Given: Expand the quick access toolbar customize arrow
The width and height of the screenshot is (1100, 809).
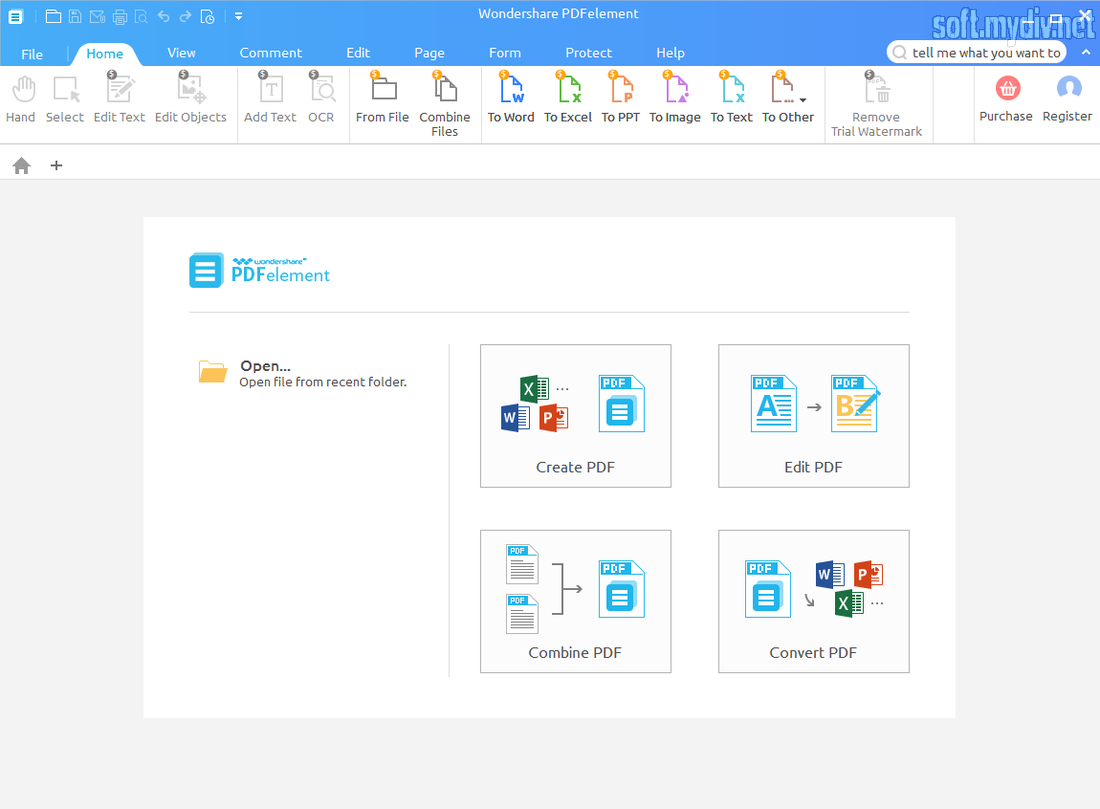Looking at the screenshot, I should coord(239,16).
